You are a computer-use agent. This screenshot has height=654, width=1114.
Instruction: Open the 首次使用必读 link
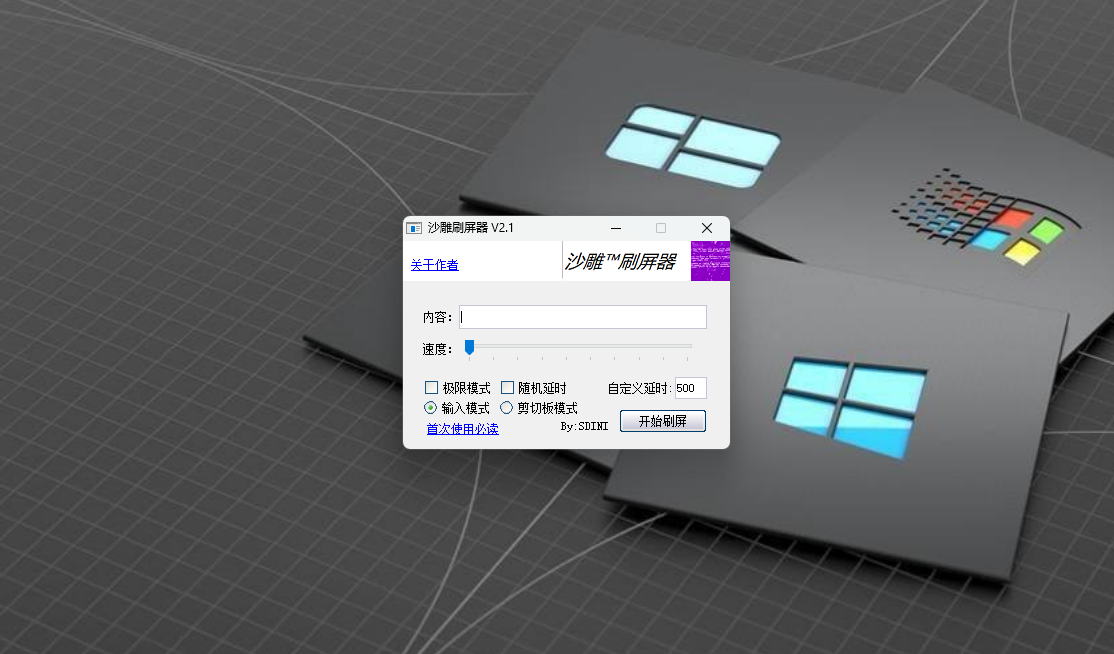pos(463,429)
